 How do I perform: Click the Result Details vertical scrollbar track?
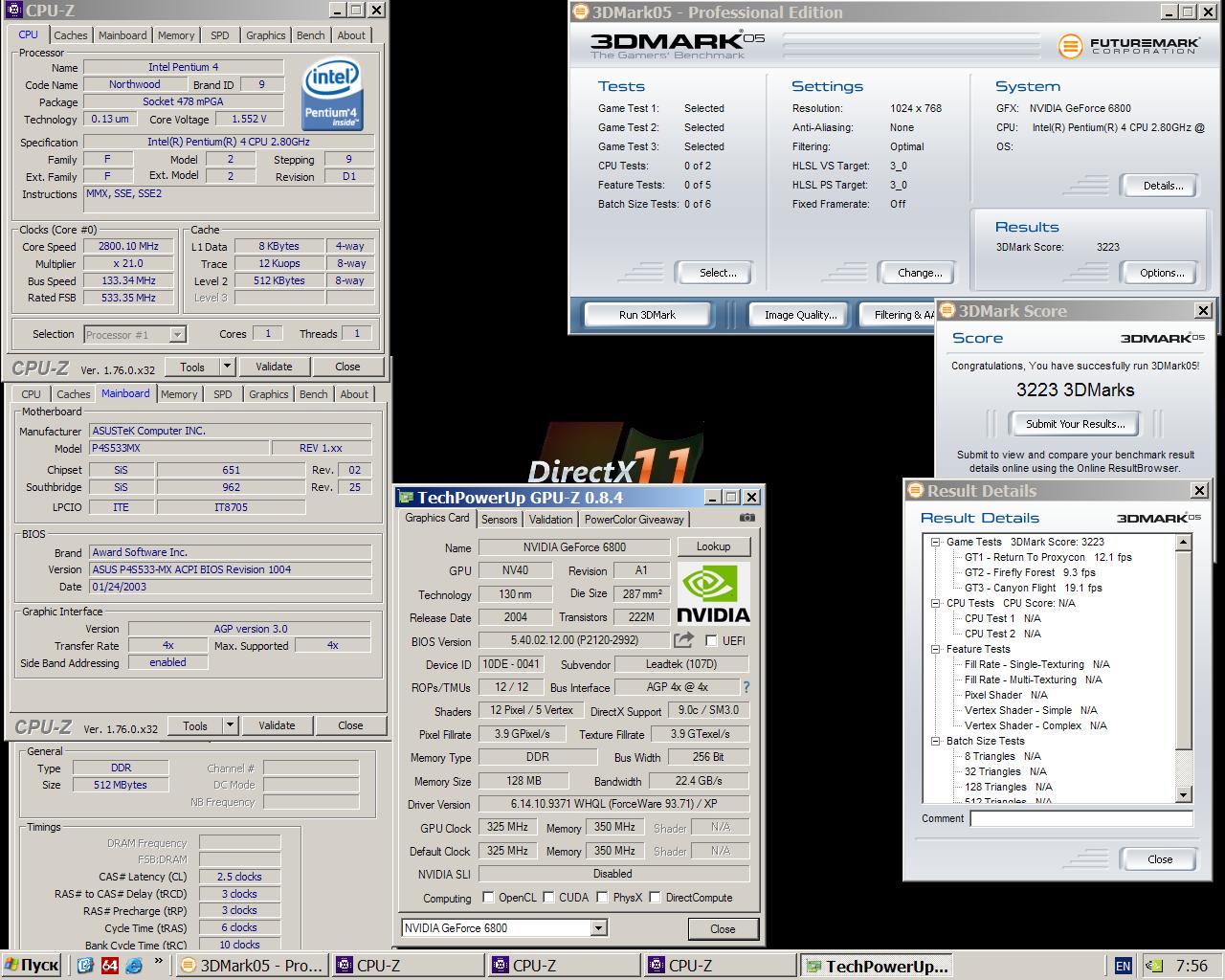click(x=1184, y=667)
